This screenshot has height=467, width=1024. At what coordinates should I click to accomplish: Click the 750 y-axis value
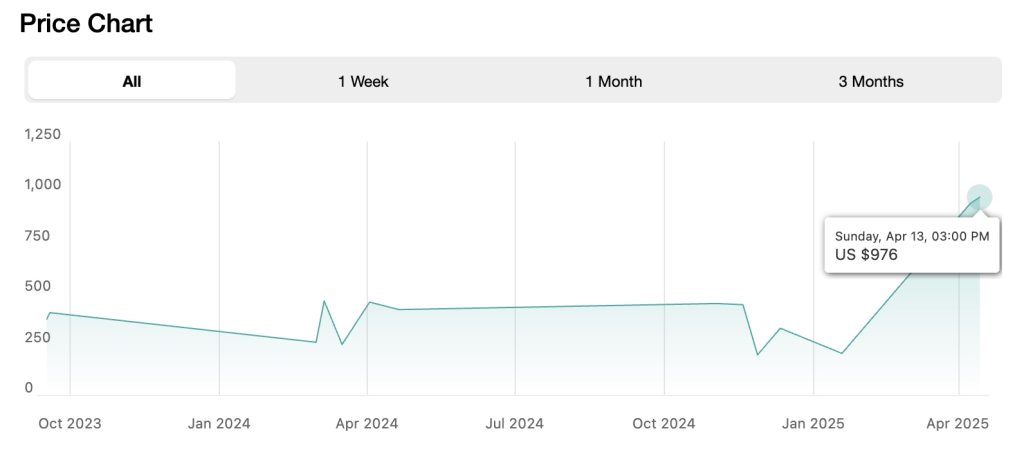pyautogui.click(x=35, y=236)
